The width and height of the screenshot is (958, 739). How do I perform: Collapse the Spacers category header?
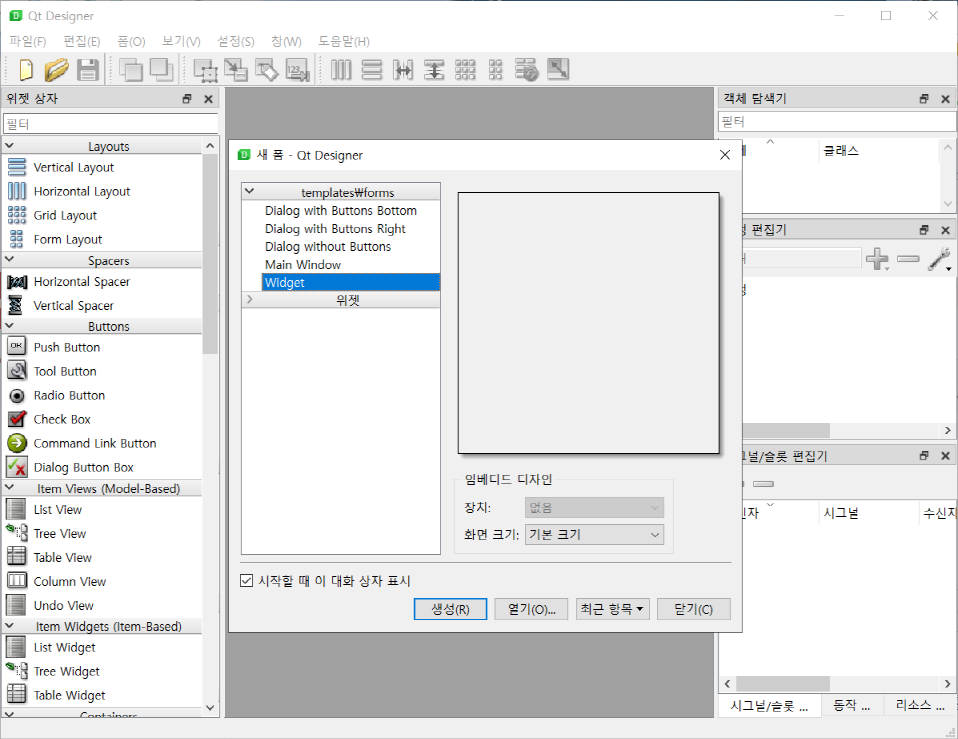pyautogui.click(x=10, y=260)
